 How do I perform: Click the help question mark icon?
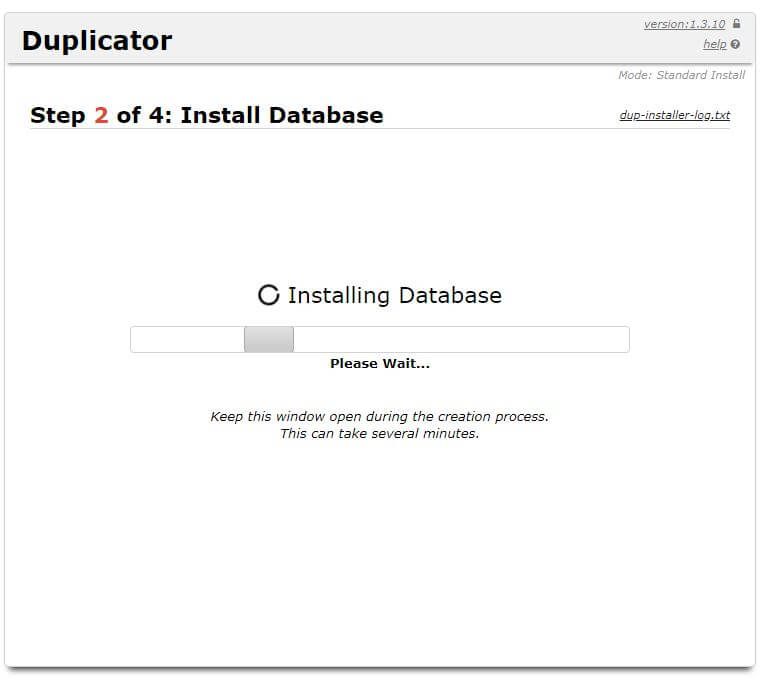735,44
